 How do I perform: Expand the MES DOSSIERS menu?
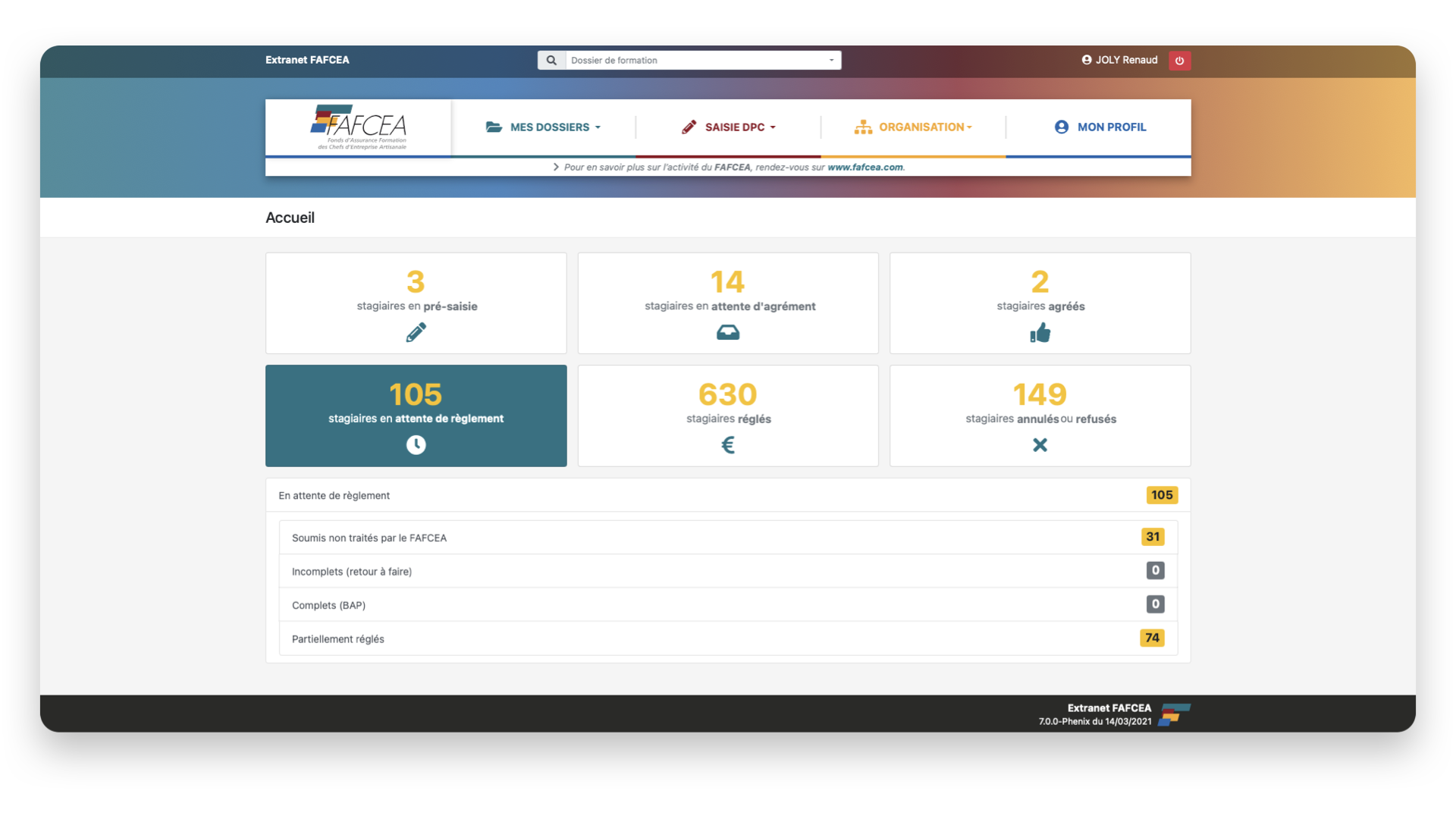coord(544,127)
